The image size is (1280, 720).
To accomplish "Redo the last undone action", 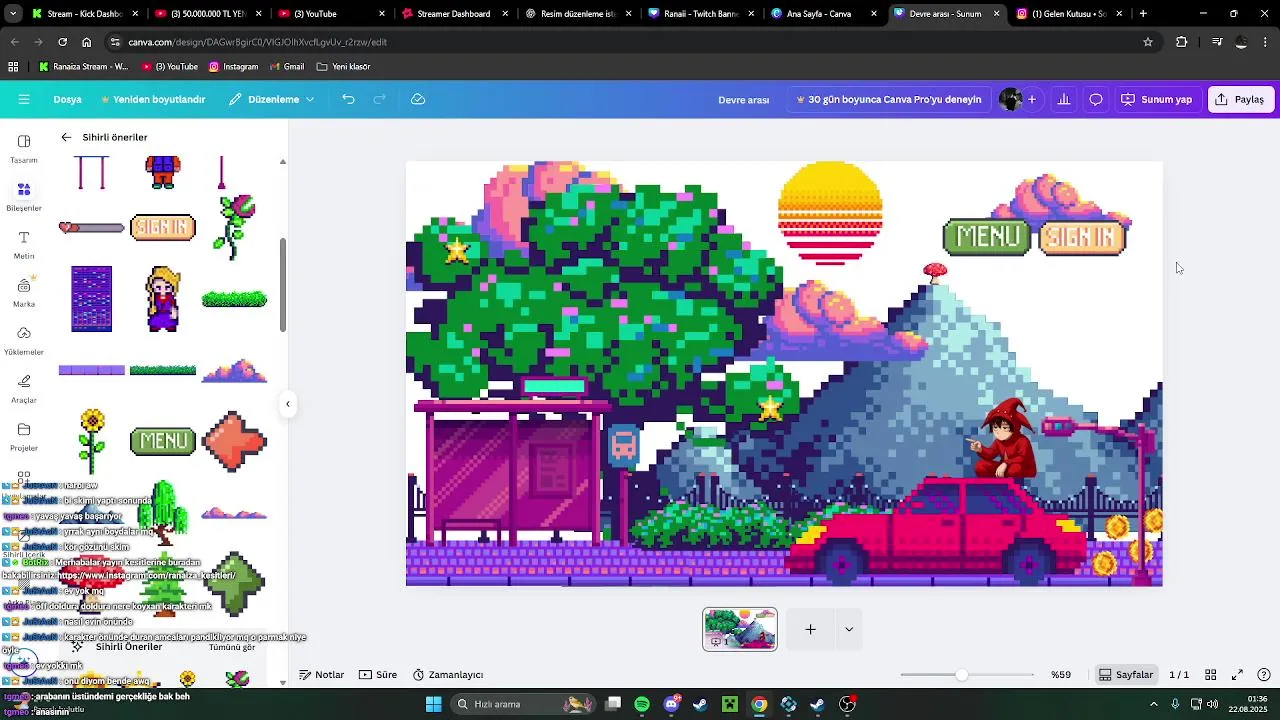I will (x=380, y=99).
